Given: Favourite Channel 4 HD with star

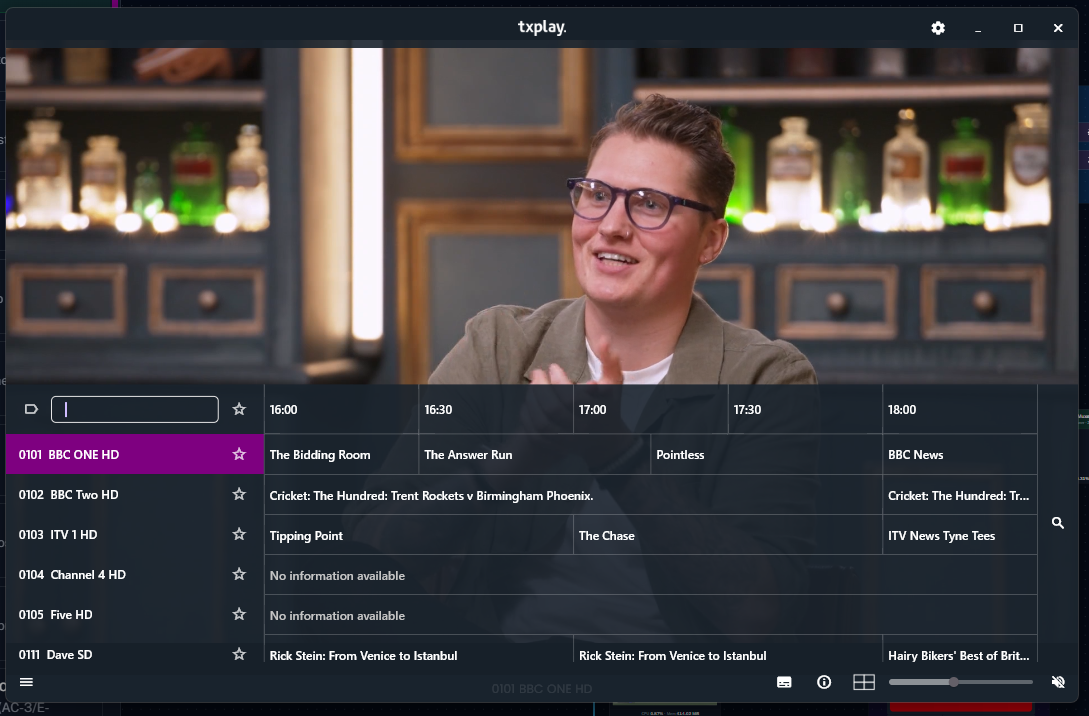Looking at the screenshot, I should (x=239, y=574).
